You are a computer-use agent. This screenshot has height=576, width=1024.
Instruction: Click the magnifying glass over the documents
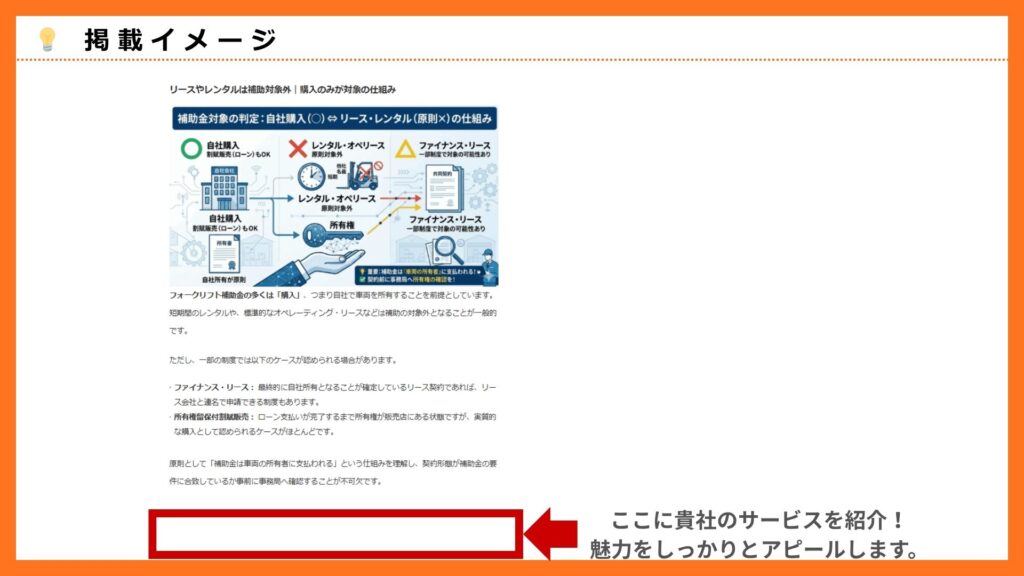[444, 246]
